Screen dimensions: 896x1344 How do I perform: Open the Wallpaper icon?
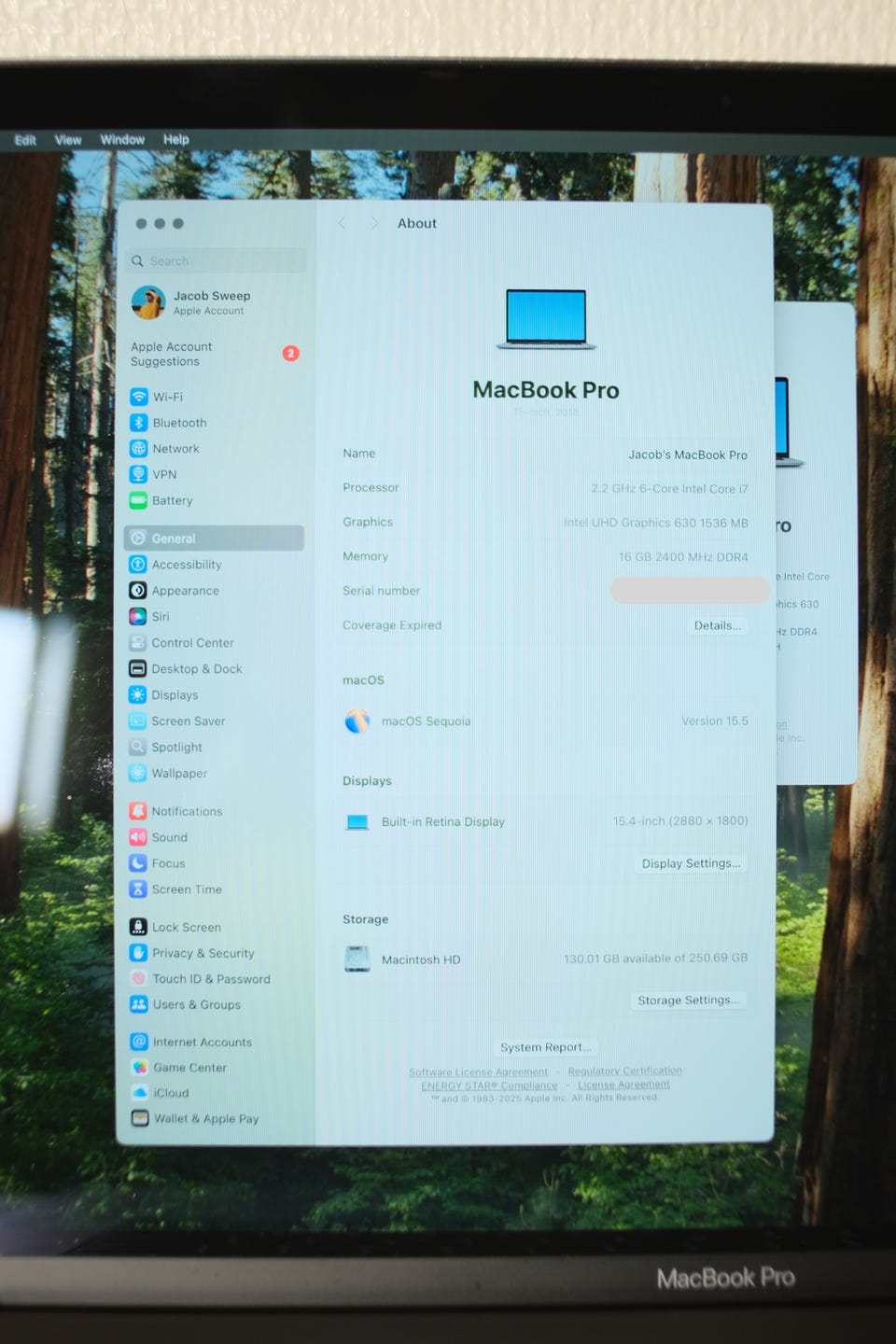137,774
